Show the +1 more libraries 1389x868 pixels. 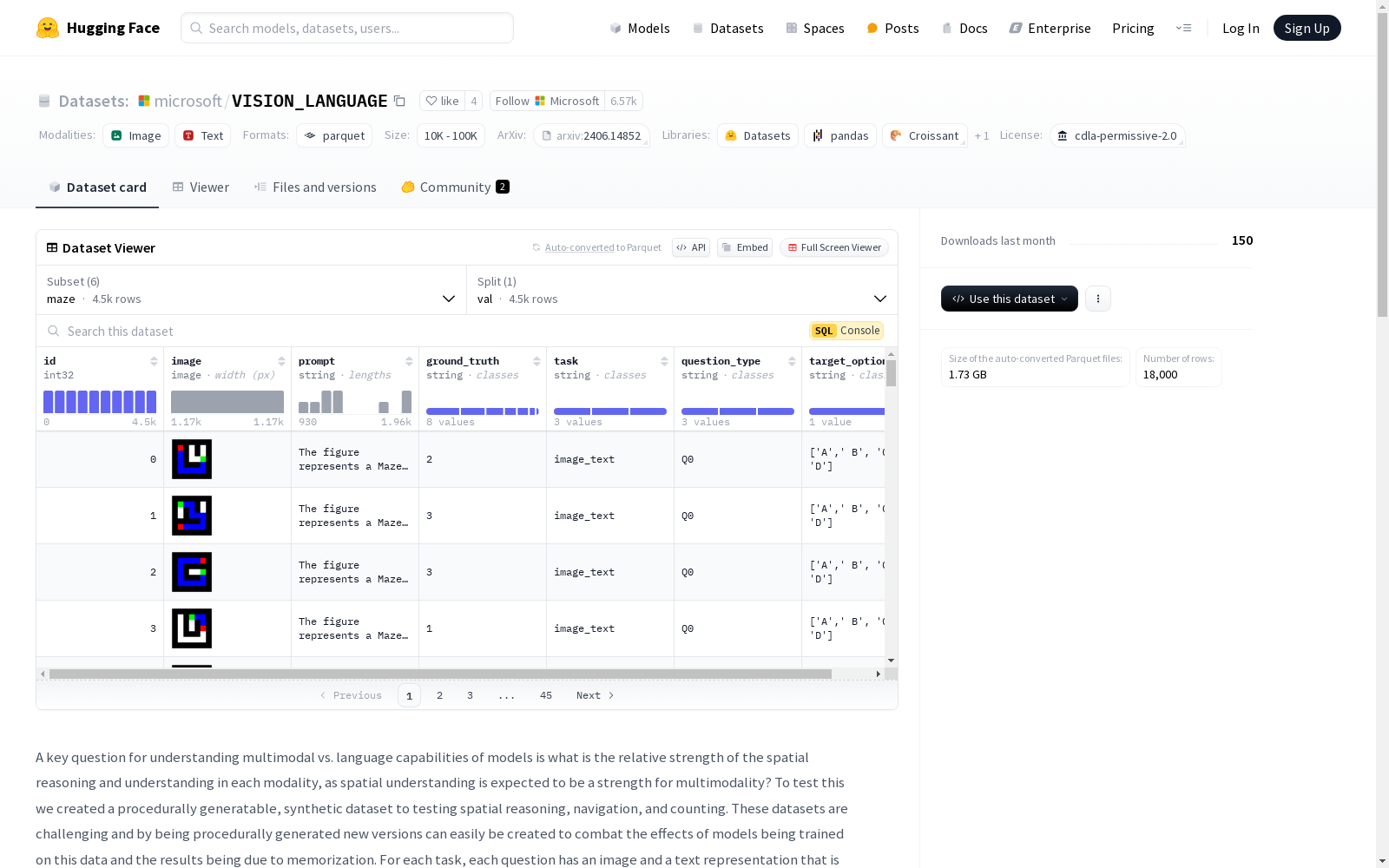click(982, 135)
